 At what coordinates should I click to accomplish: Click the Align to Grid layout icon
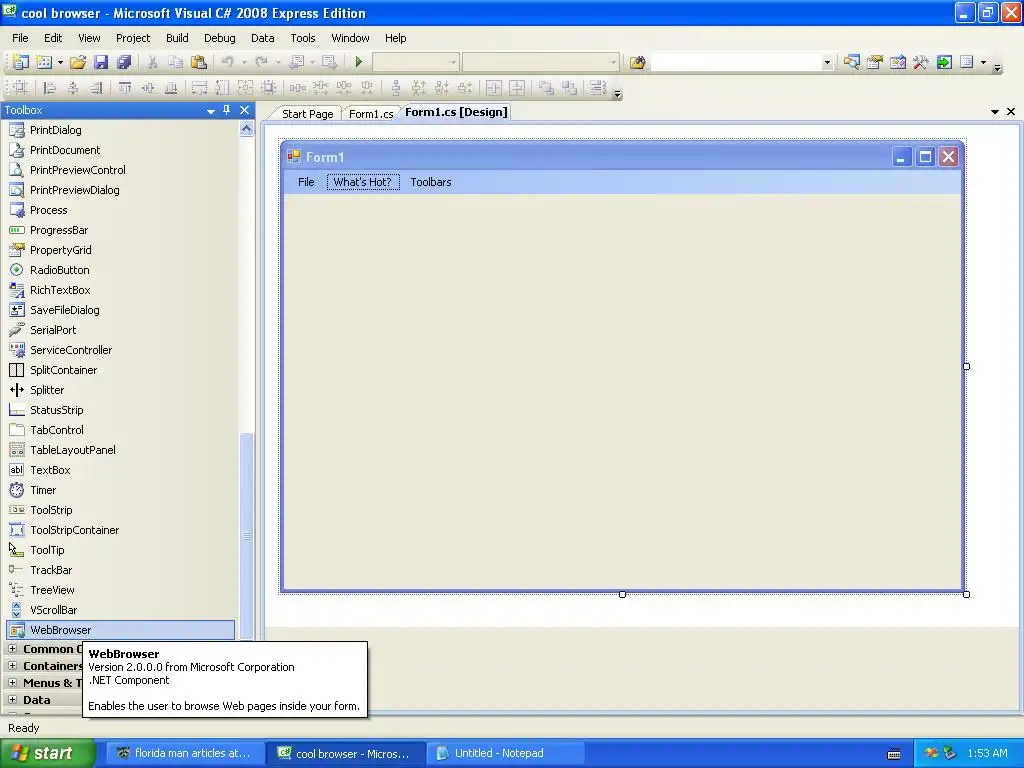(x=20, y=88)
